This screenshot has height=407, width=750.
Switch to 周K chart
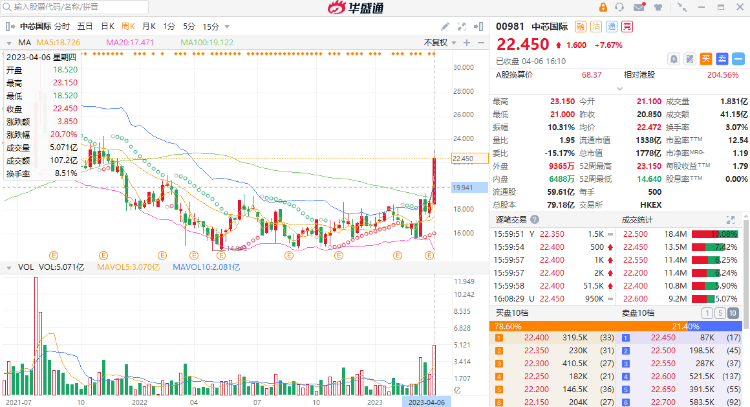(128, 26)
